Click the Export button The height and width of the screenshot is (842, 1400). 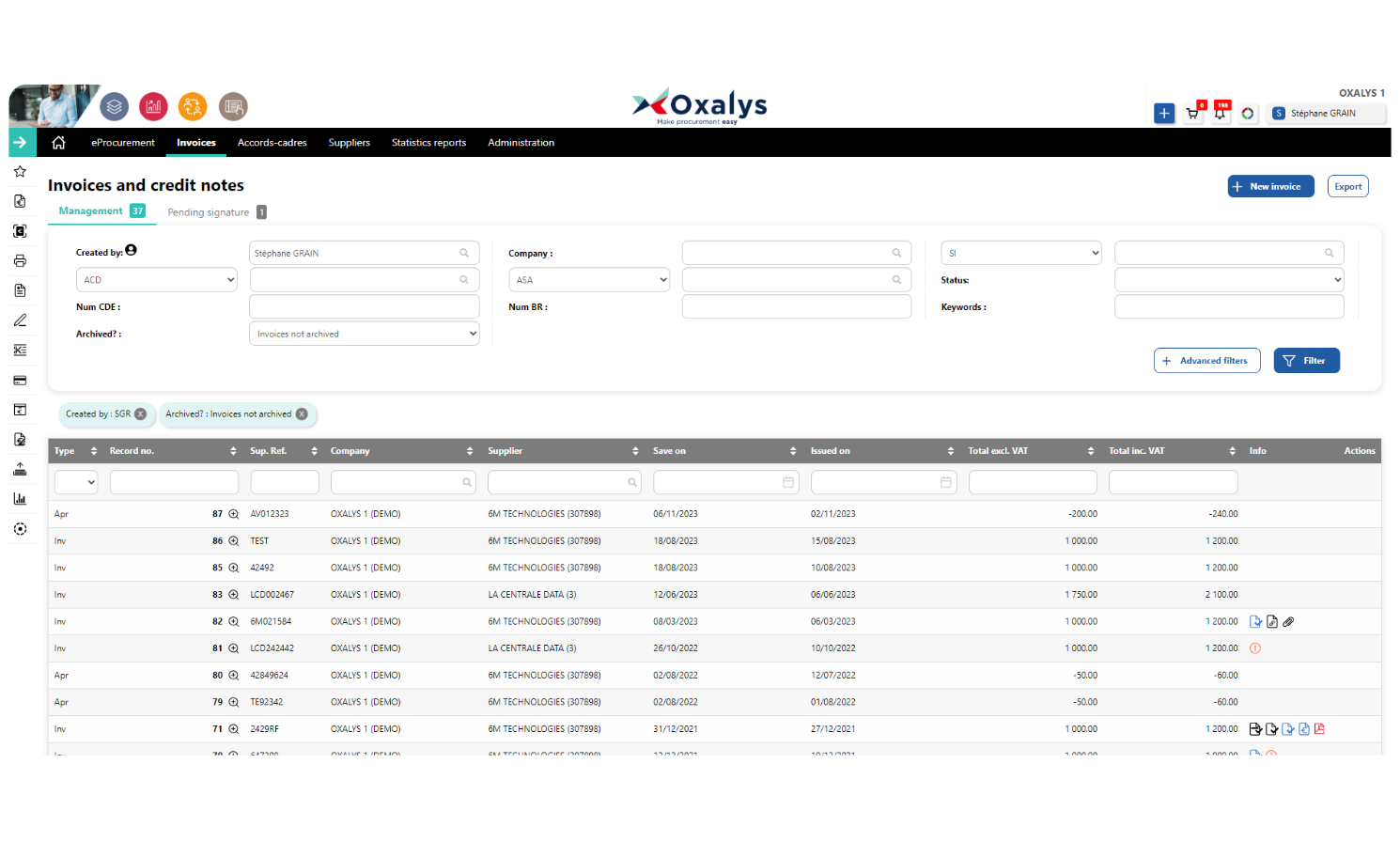tap(1348, 186)
